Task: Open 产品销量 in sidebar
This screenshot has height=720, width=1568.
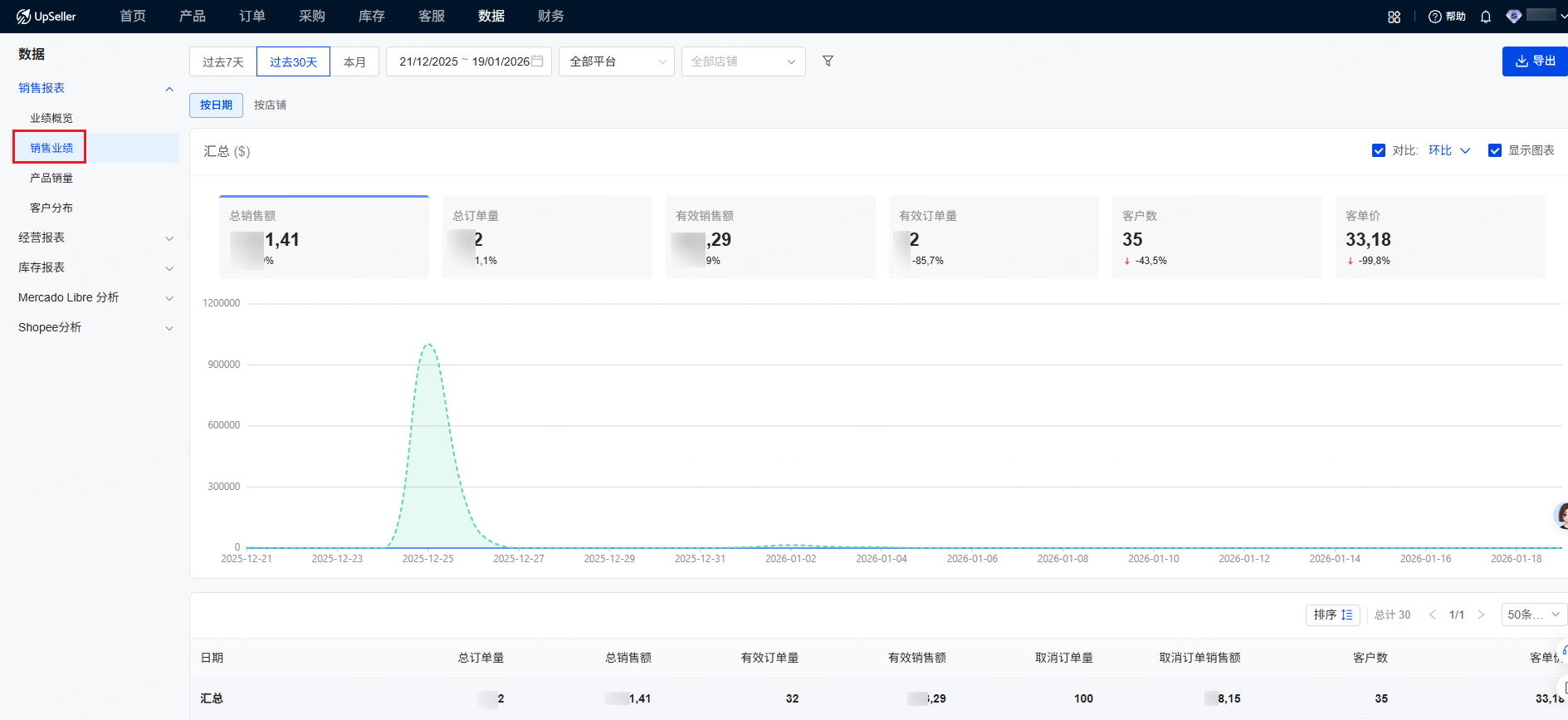Action: coord(51,178)
